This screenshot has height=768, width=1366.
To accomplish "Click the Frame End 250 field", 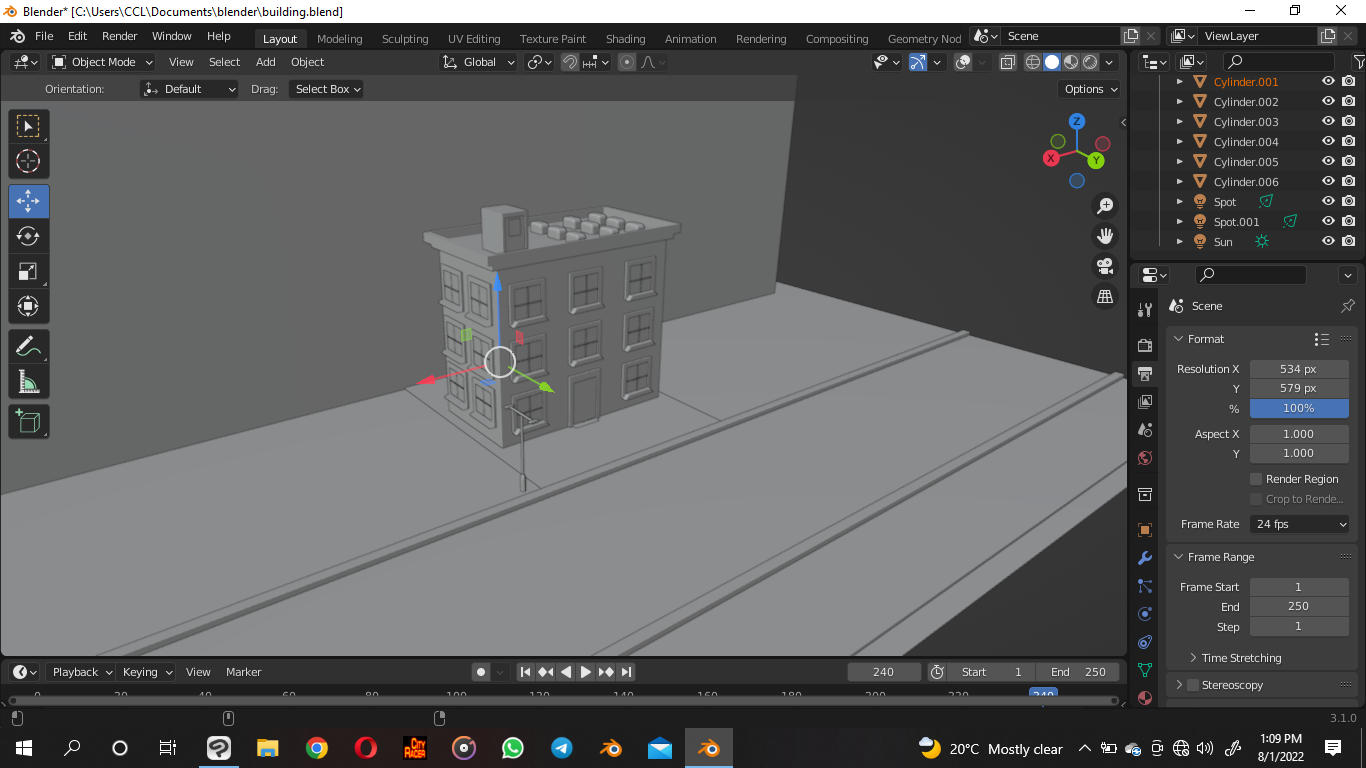I will click(x=1299, y=606).
